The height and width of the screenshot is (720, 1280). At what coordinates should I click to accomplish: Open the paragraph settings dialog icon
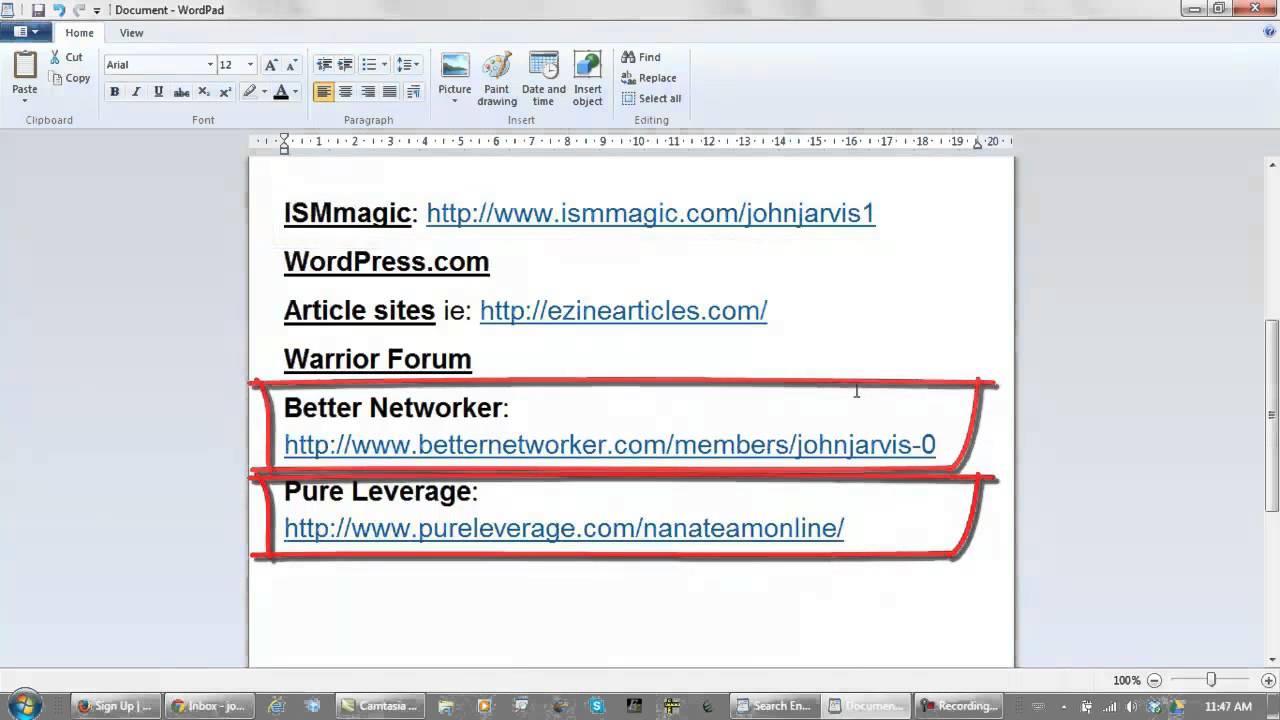[414, 92]
